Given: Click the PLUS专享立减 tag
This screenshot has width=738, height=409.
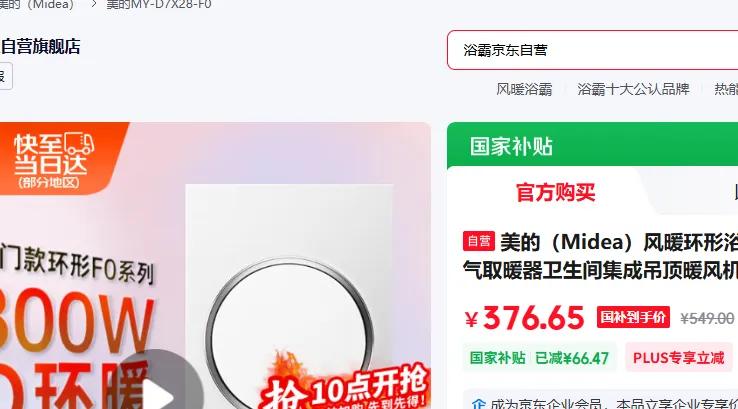Looking at the screenshot, I should (x=678, y=358).
